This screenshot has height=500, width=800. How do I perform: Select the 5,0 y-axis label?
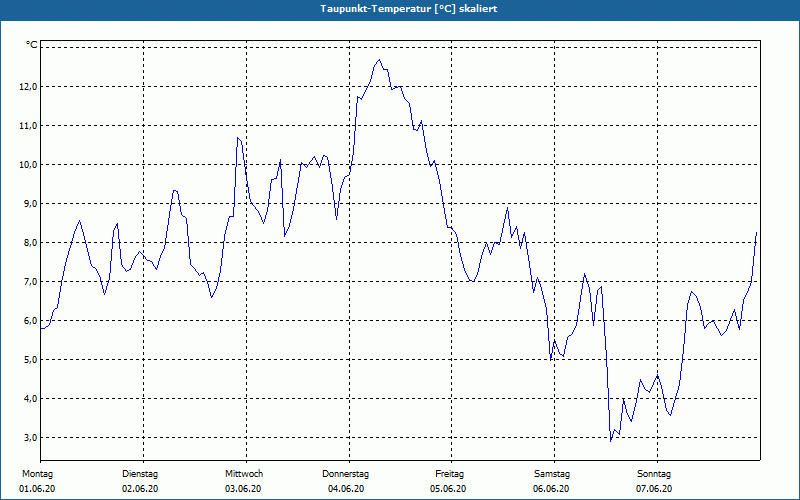tap(31, 360)
